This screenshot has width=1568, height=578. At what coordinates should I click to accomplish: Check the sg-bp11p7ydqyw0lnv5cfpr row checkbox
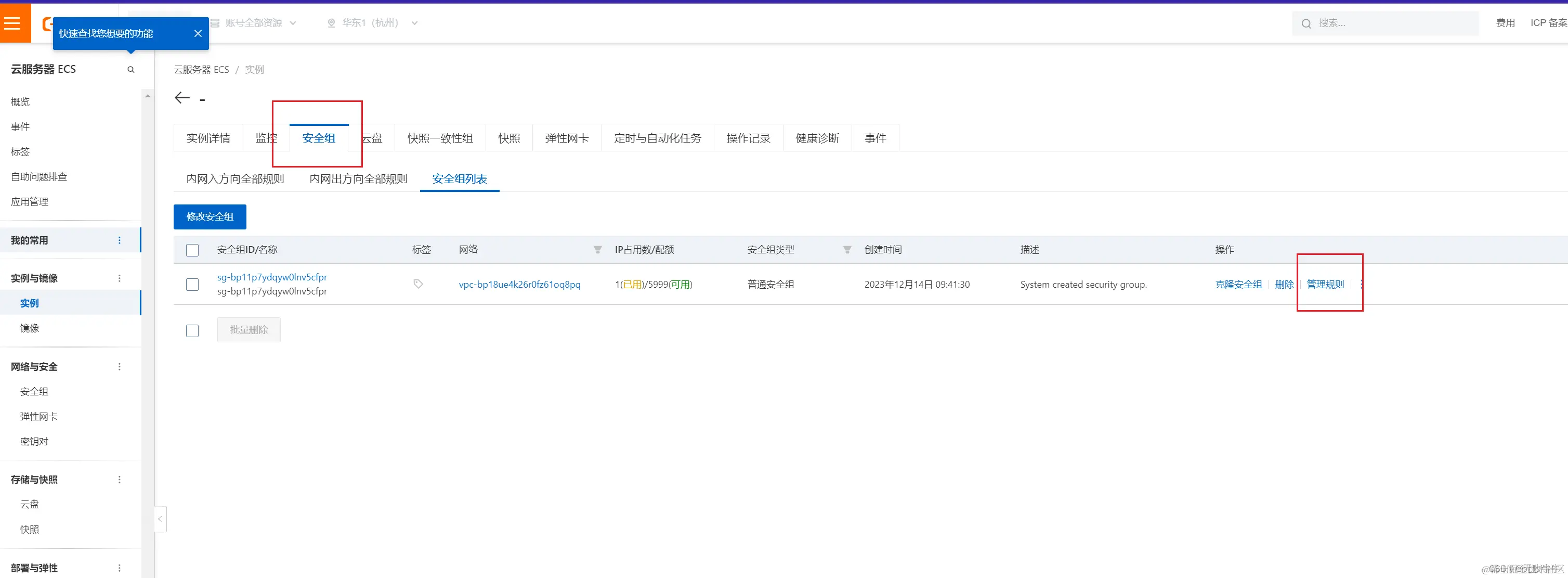(192, 285)
